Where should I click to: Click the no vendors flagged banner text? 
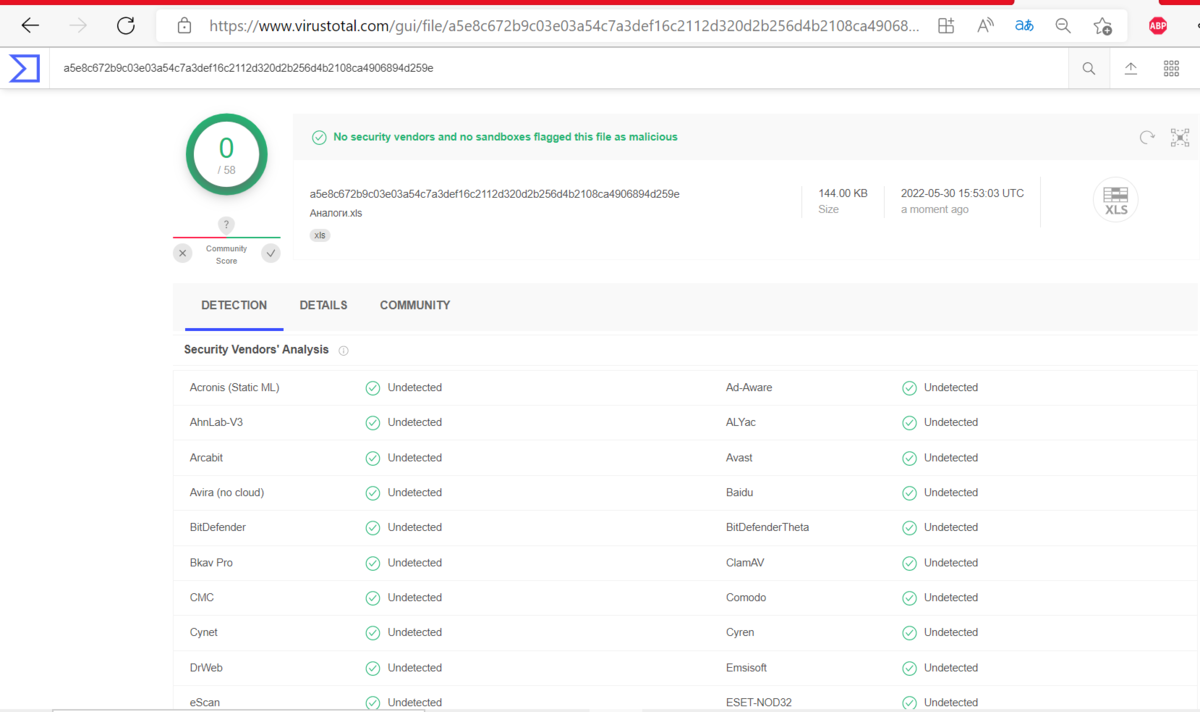point(505,137)
